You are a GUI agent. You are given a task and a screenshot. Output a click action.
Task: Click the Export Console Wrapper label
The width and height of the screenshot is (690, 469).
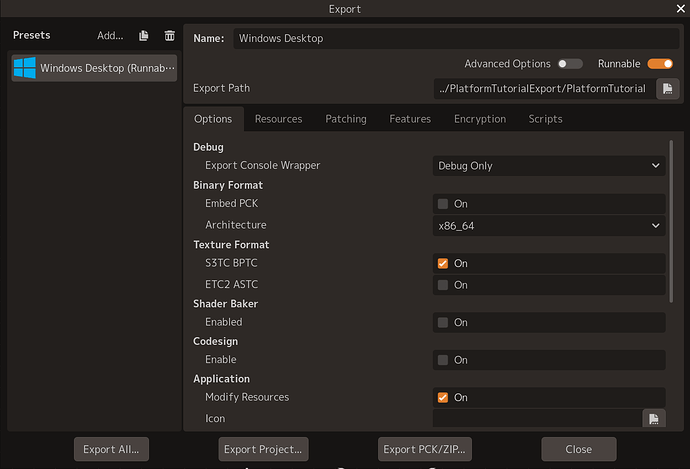(x=262, y=165)
